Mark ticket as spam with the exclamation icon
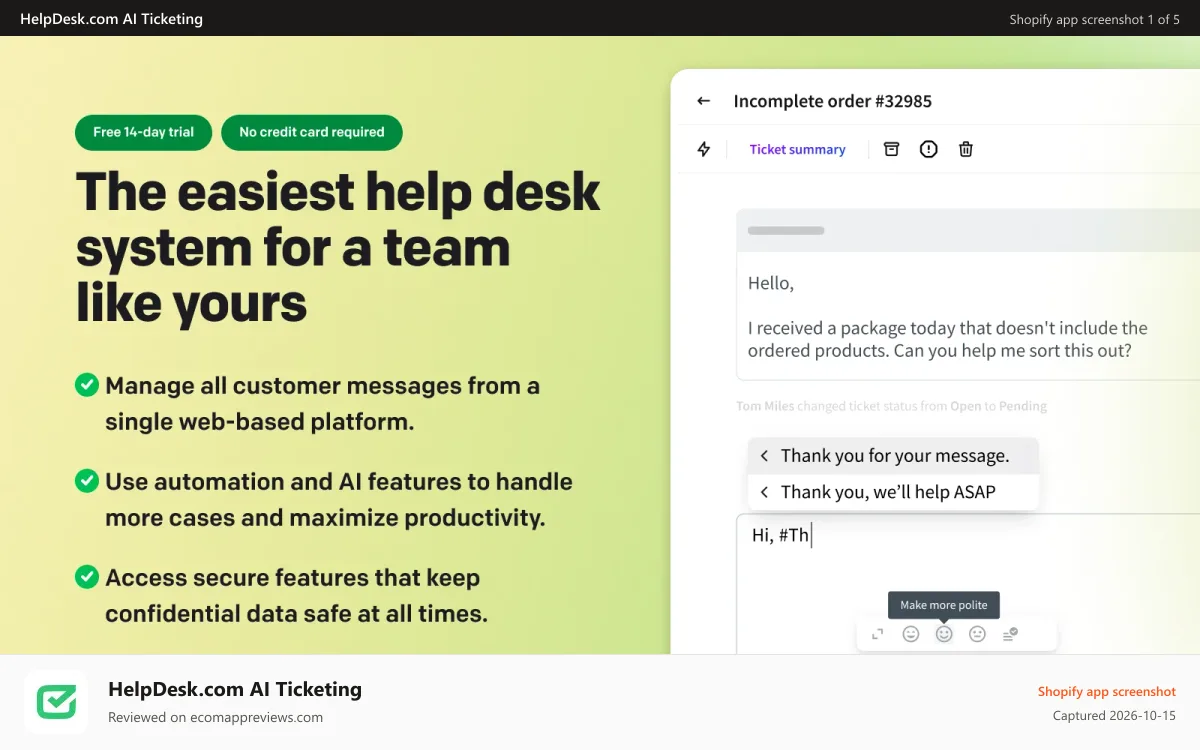Image resolution: width=1200 pixels, height=750 pixels. point(929,149)
